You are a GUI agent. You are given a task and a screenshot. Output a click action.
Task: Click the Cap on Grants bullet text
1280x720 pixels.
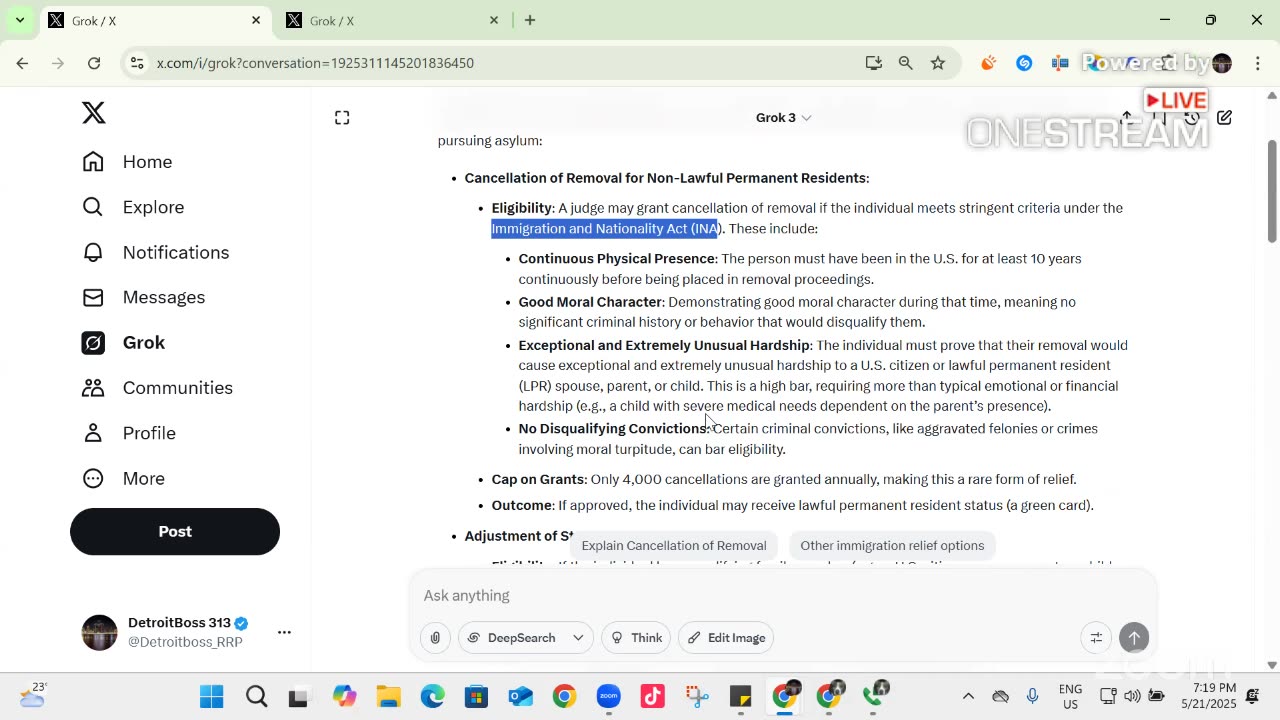tap(784, 479)
